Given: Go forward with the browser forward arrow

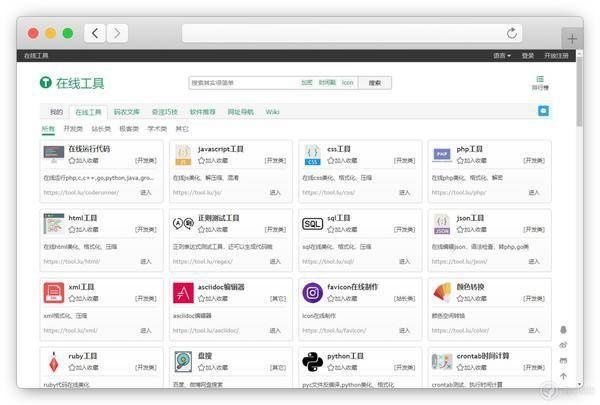Looking at the screenshot, I should click(x=117, y=33).
